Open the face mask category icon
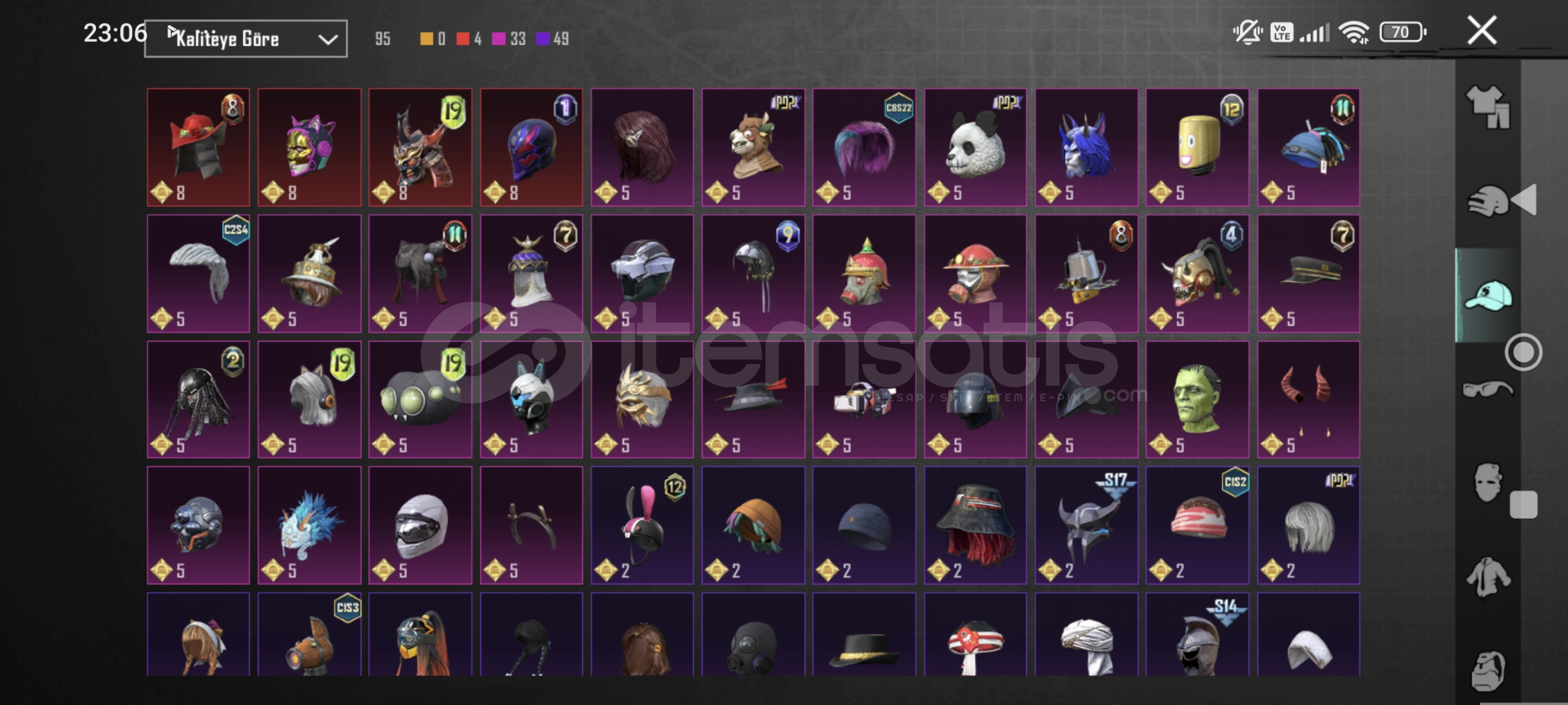Screen dimensions: 1568x705 (1488, 482)
